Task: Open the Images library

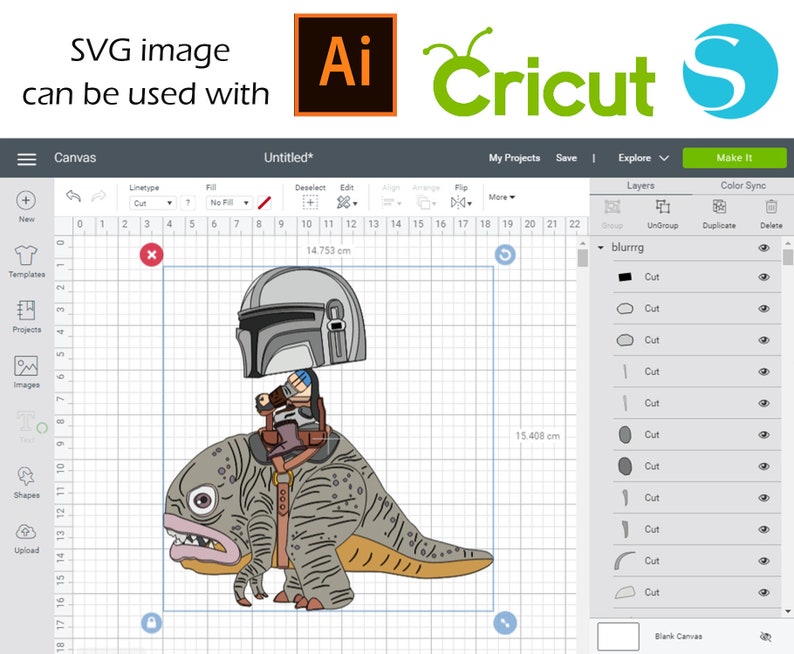Action: coord(26,372)
